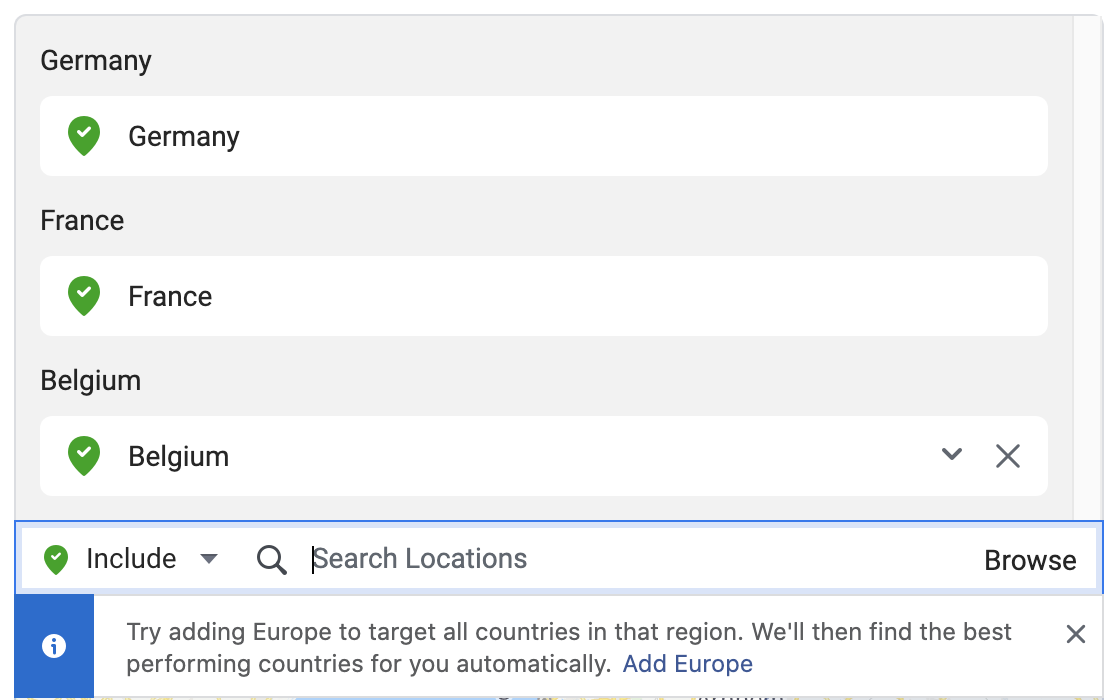Screen dimensions: 1120x700
Task: Click the vertical scrollbar of the locations list
Action: pos(1088,268)
